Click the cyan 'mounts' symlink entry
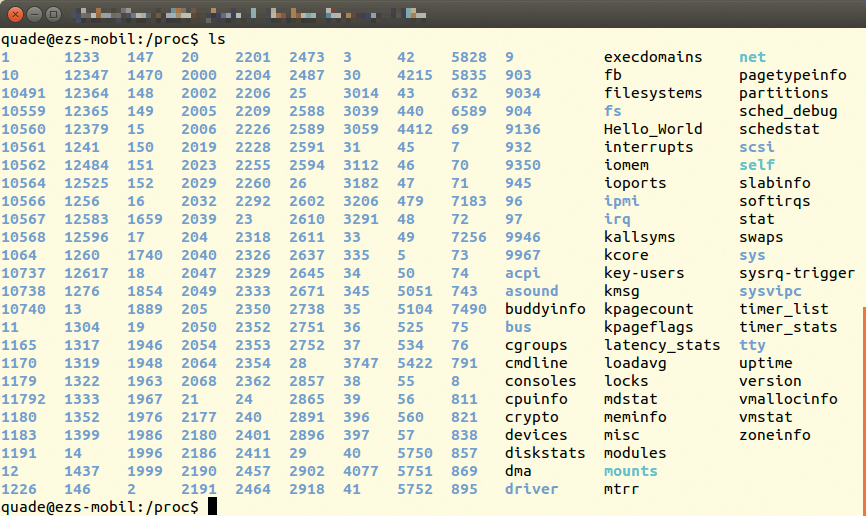 click(x=631, y=471)
